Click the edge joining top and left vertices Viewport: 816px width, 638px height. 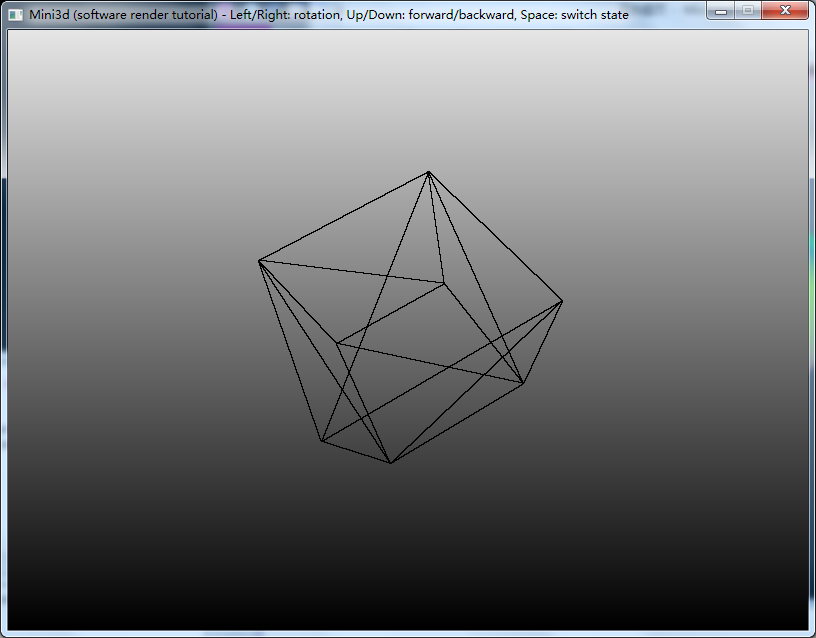(x=343, y=217)
